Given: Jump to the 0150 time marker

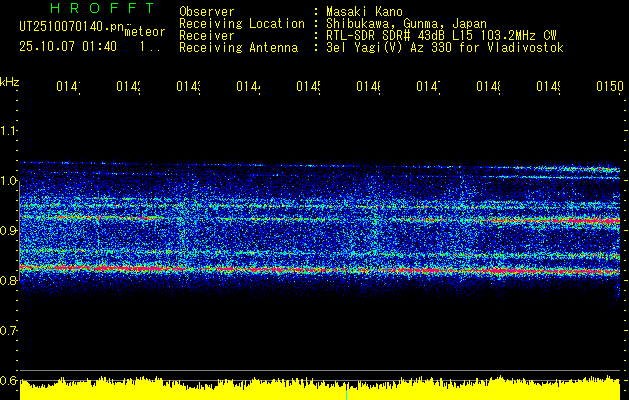Looking at the screenshot, I should pos(609,88).
